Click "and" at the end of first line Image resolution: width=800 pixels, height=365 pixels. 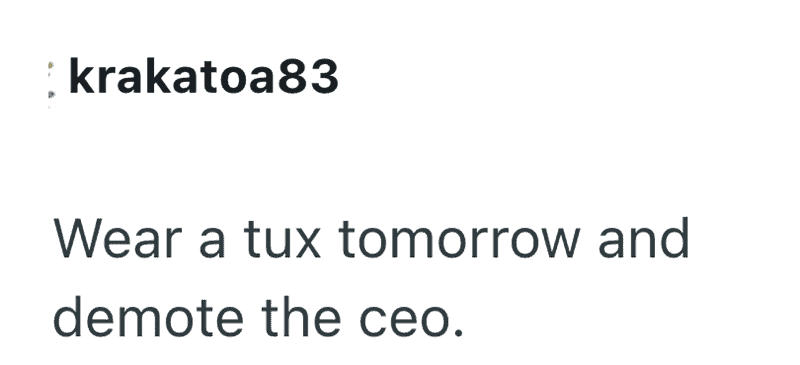[644, 238]
